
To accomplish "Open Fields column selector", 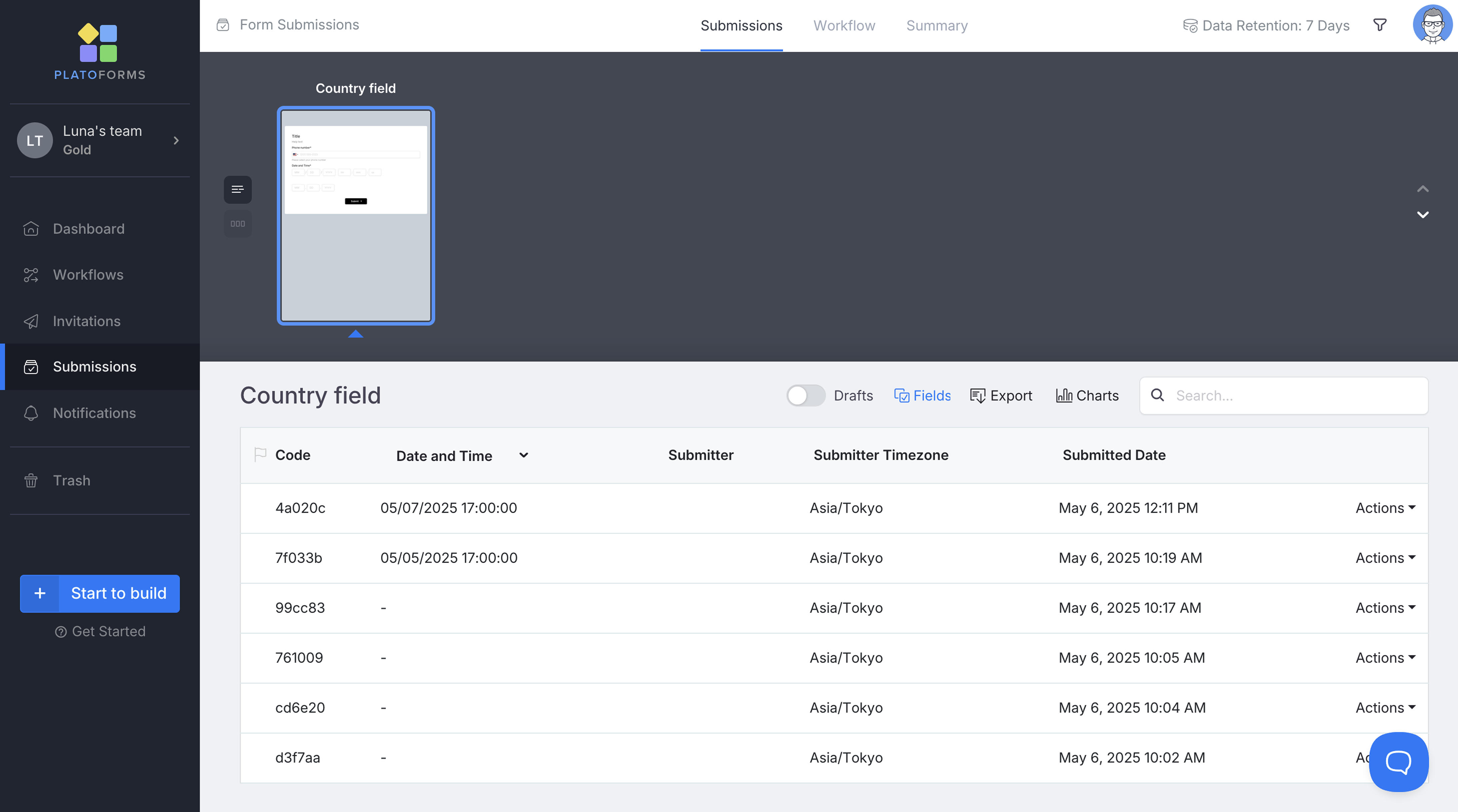I will click(923, 396).
